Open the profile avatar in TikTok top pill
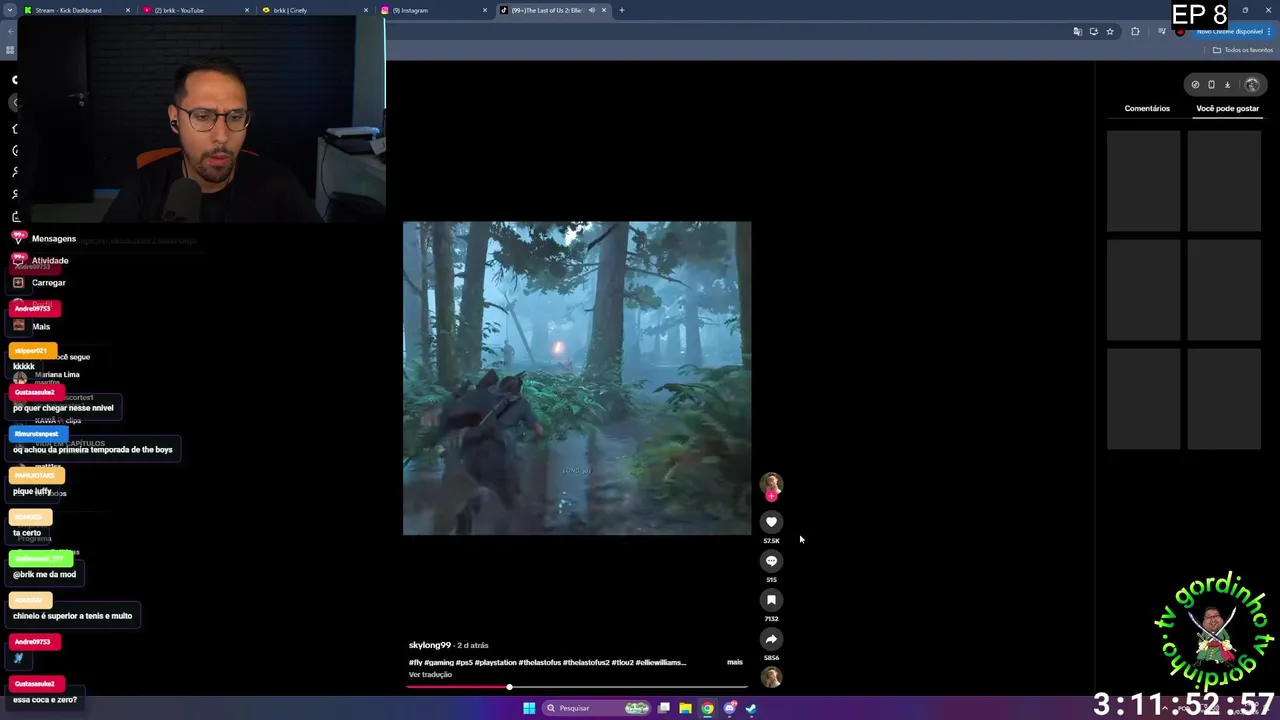 tap(1251, 85)
